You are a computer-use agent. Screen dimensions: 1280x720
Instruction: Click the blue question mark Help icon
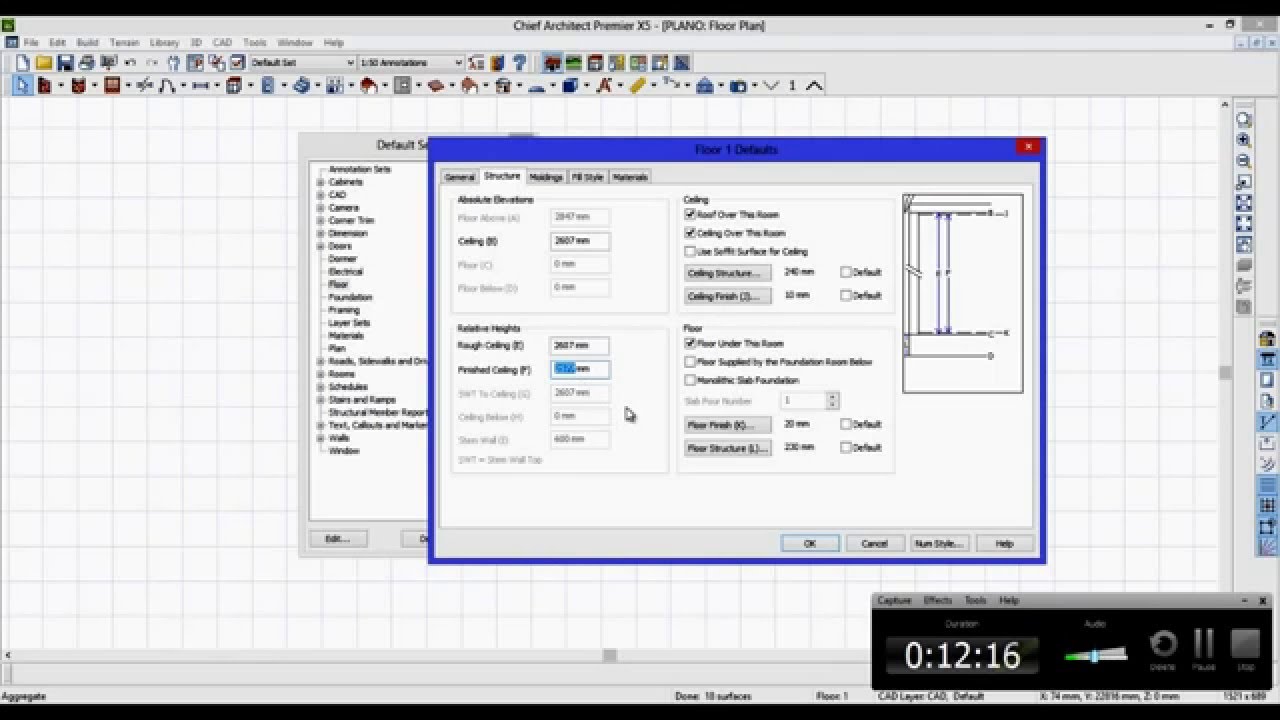tap(520, 63)
